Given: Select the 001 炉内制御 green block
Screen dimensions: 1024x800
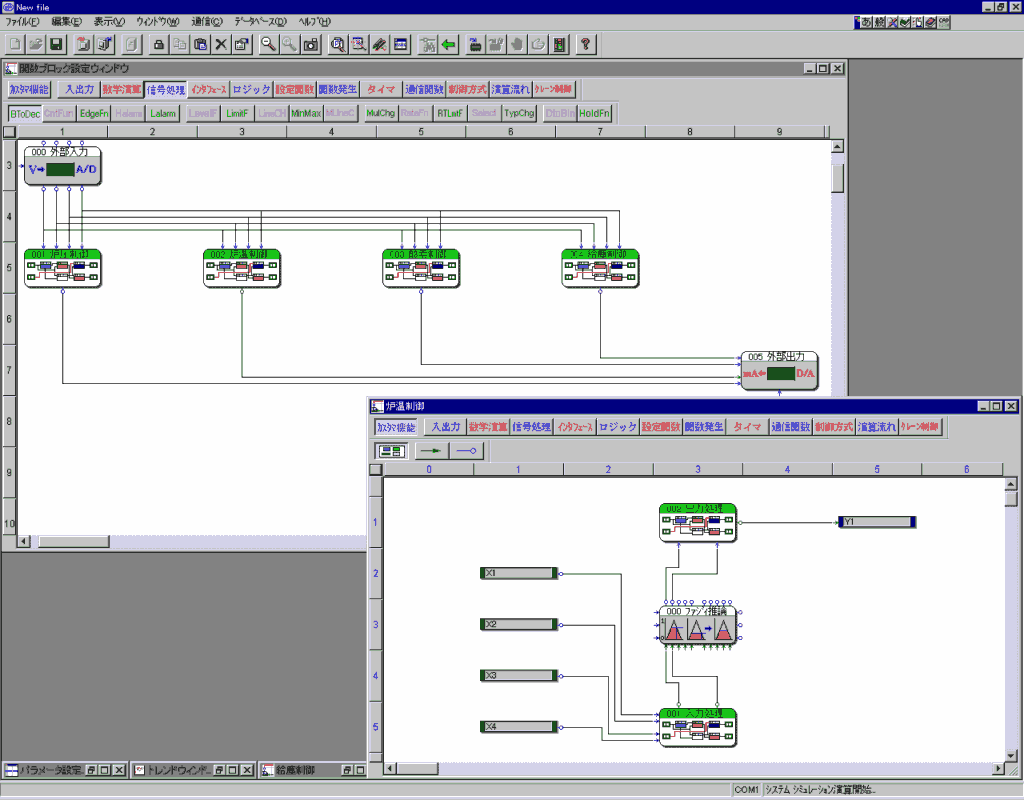Looking at the screenshot, I should [x=63, y=268].
